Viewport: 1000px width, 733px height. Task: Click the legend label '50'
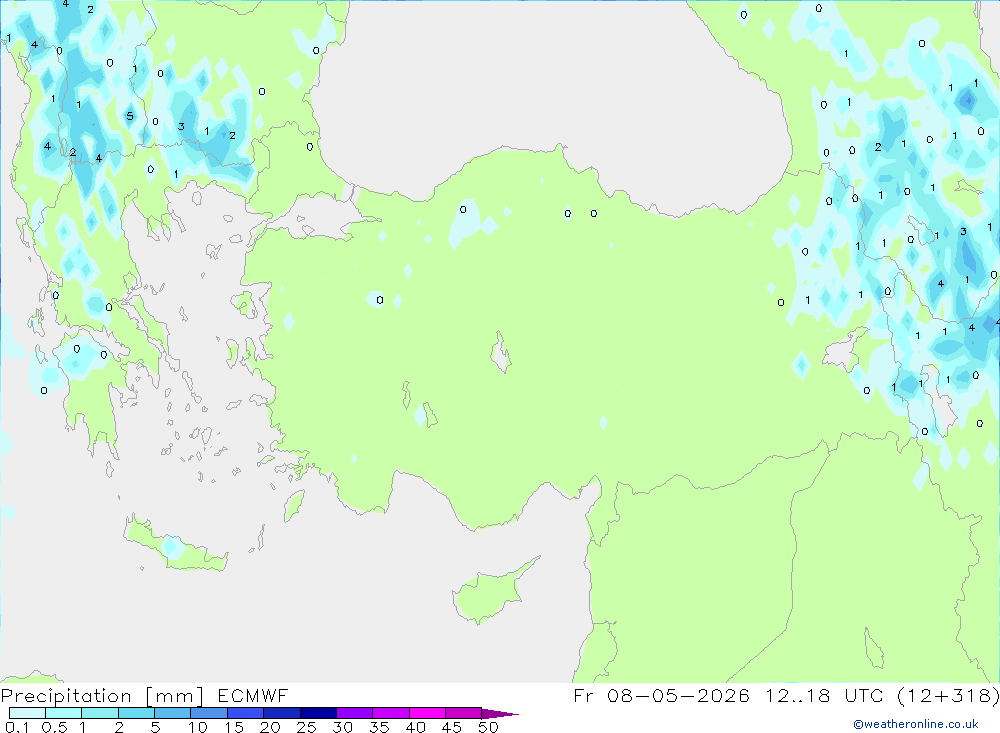tap(489, 727)
